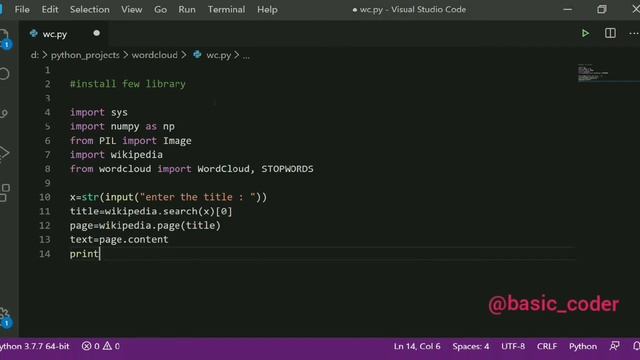Open the editor More Actions ellipsis
The height and width of the screenshot is (360, 640).
pyautogui.click(x=634, y=33)
